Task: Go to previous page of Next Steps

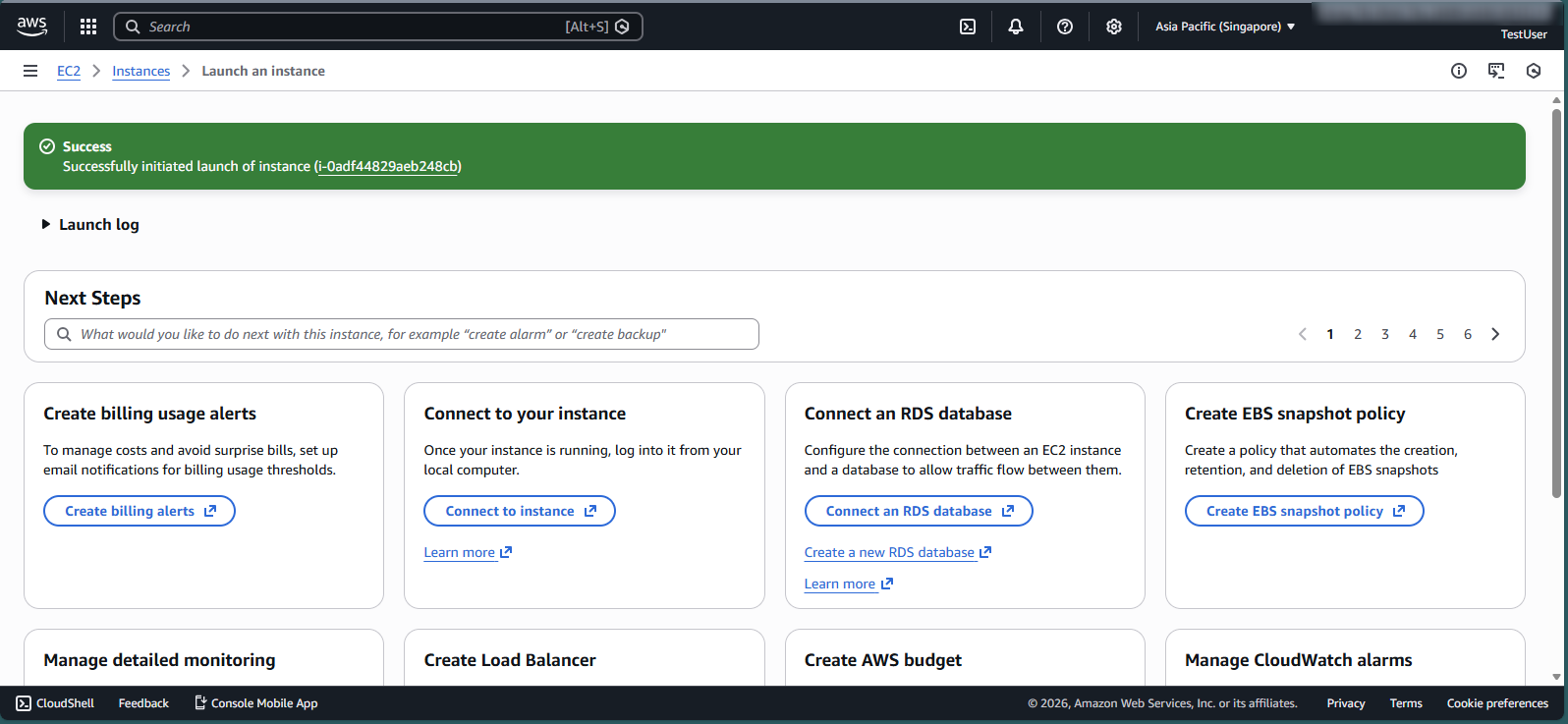Action: click(x=1303, y=334)
